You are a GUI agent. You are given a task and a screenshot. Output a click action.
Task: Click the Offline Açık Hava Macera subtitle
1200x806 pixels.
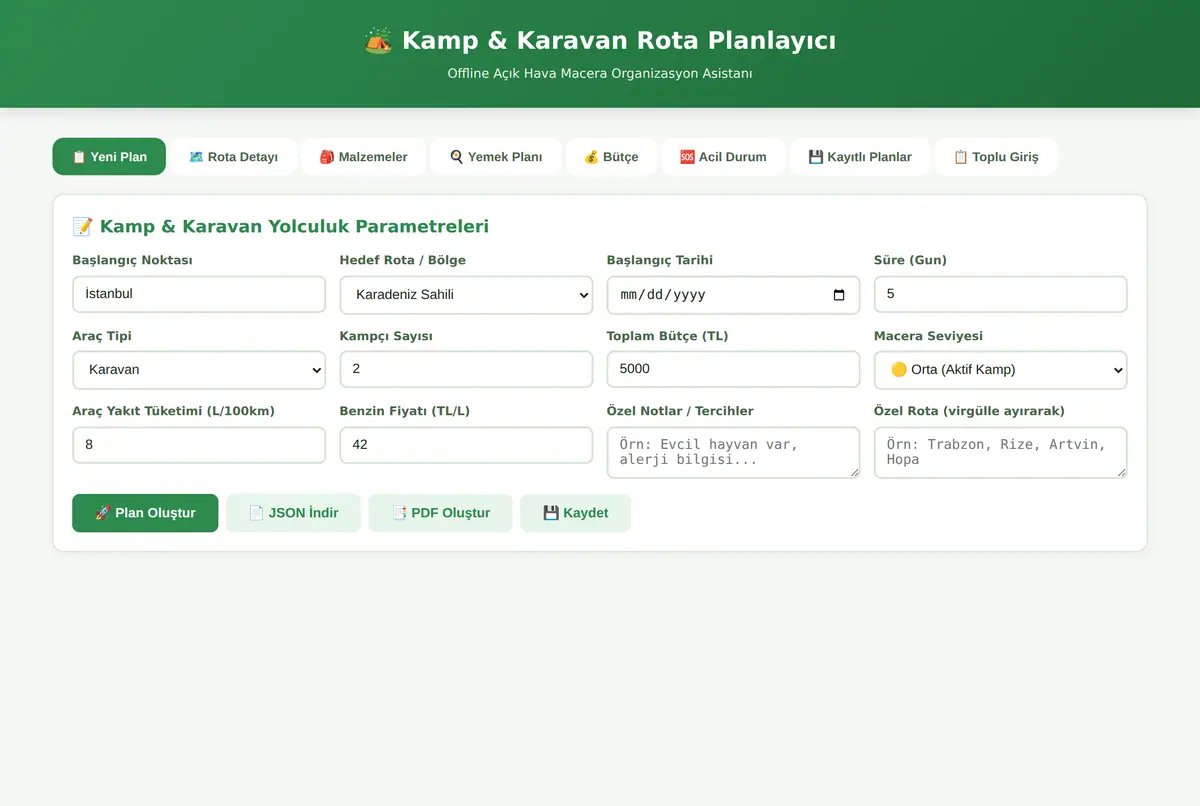coord(600,74)
